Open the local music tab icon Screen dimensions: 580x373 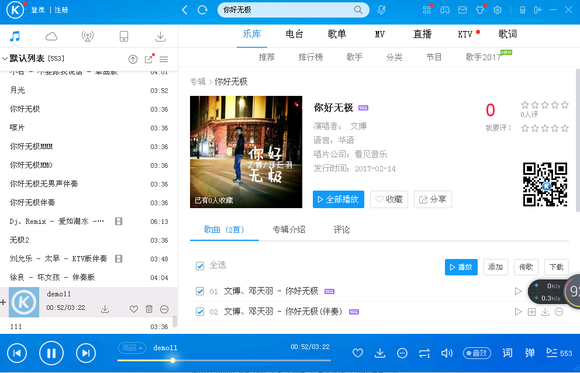click(x=14, y=36)
